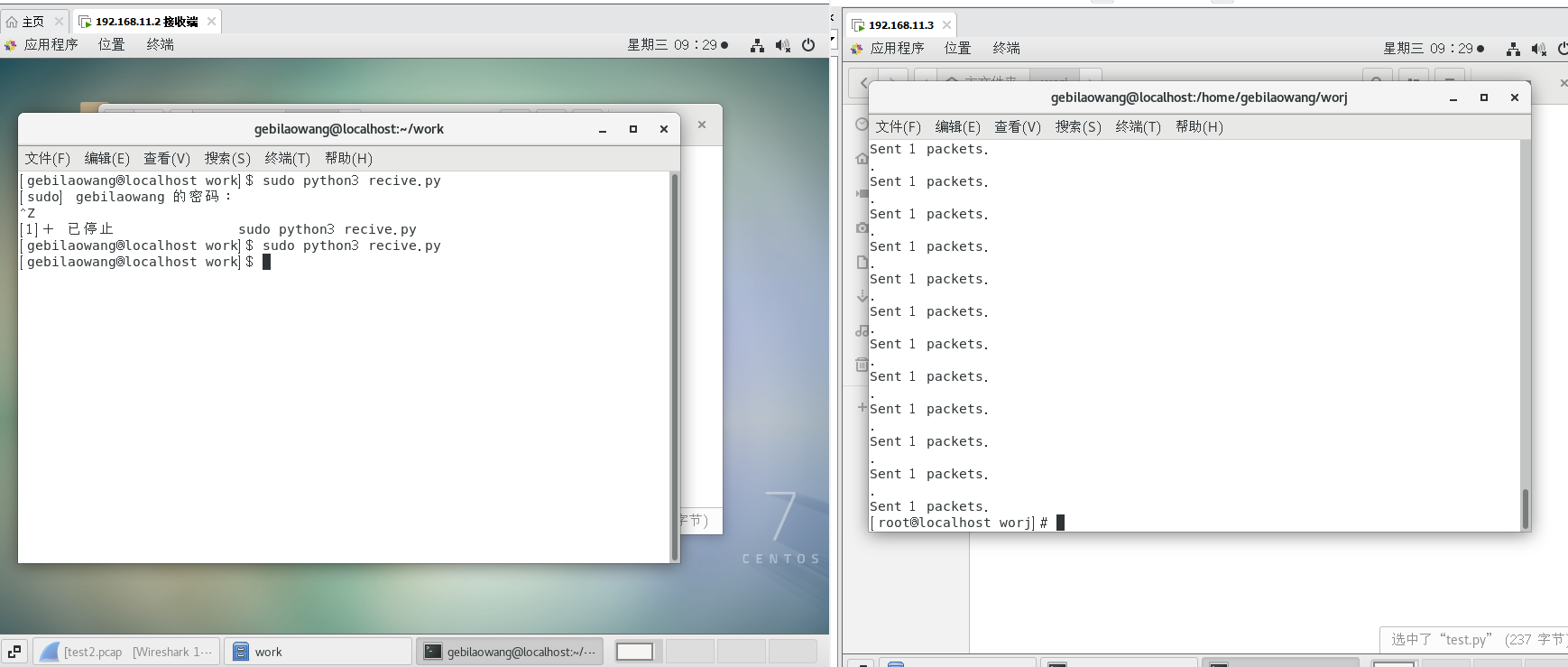Close the 192.168.11.2 接收端 tab
The height and width of the screenshot is (667, 1568).
[211, 22]
